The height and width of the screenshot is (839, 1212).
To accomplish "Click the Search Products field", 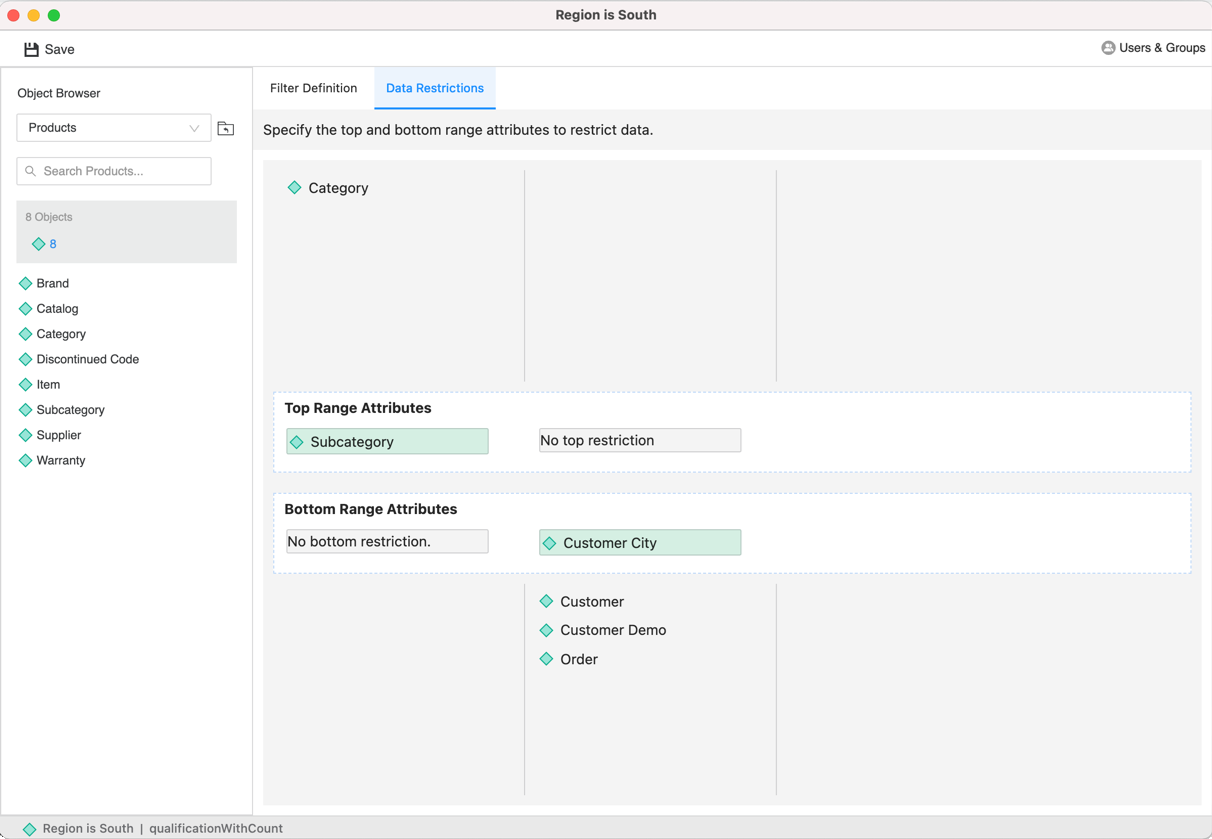I will [114, 171].
